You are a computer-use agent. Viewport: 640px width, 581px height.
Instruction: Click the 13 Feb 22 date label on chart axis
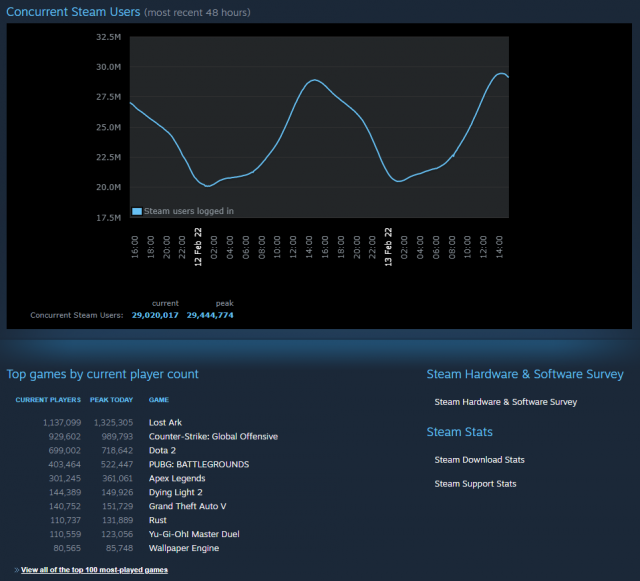(389, 244)
